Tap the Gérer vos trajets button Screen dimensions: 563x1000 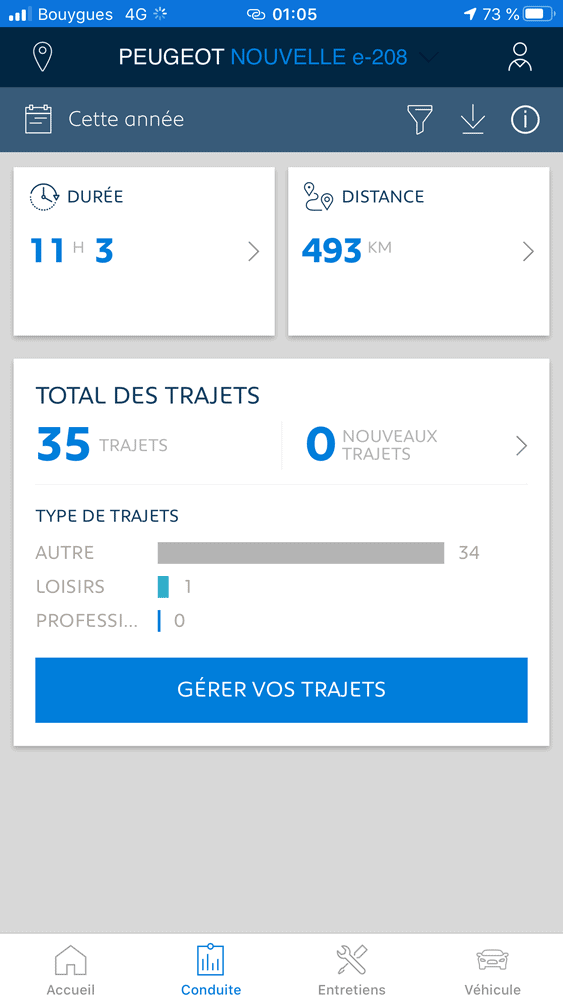(281, 690)
